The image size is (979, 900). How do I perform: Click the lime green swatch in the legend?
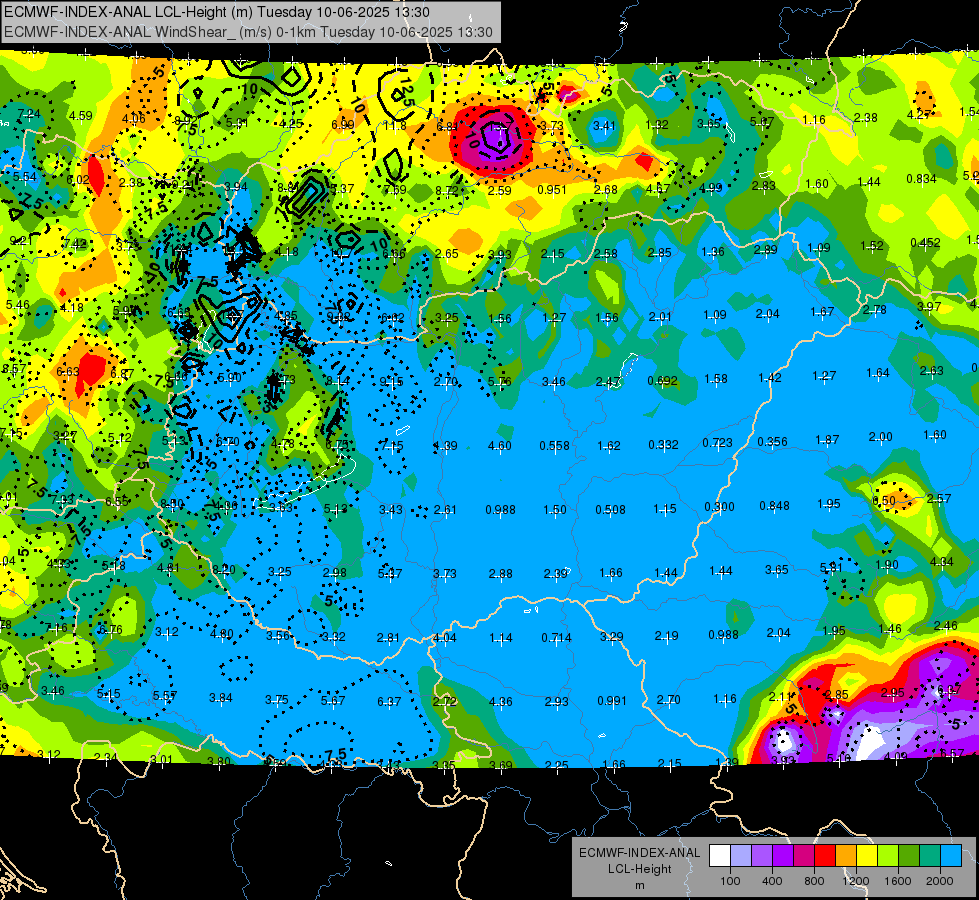click(x=887, y=856)
